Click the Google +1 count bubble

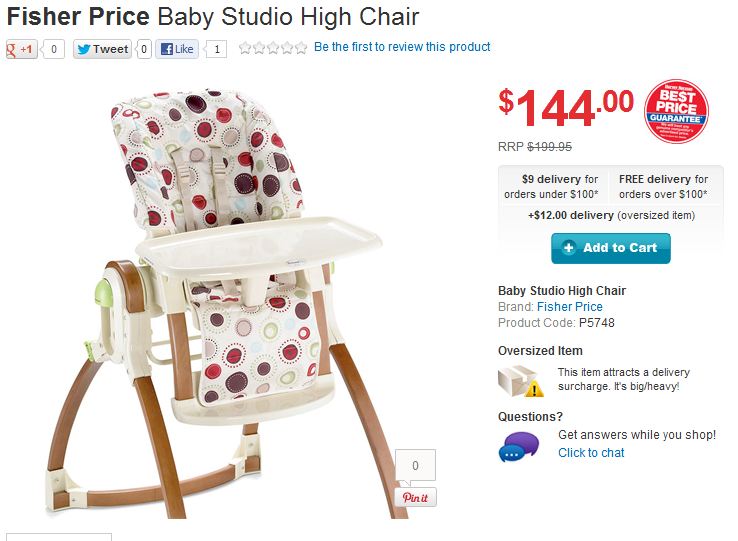(x=53, y=49)
